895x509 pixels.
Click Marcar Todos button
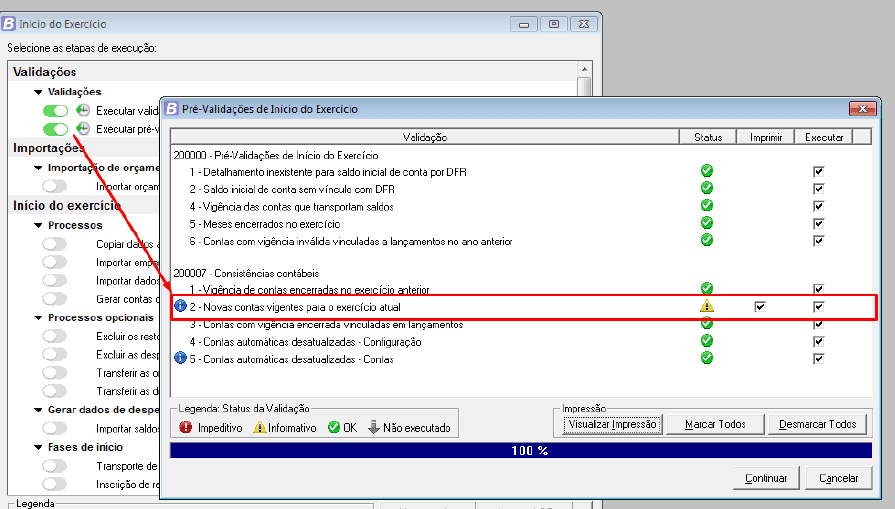[x=715, y=424]
